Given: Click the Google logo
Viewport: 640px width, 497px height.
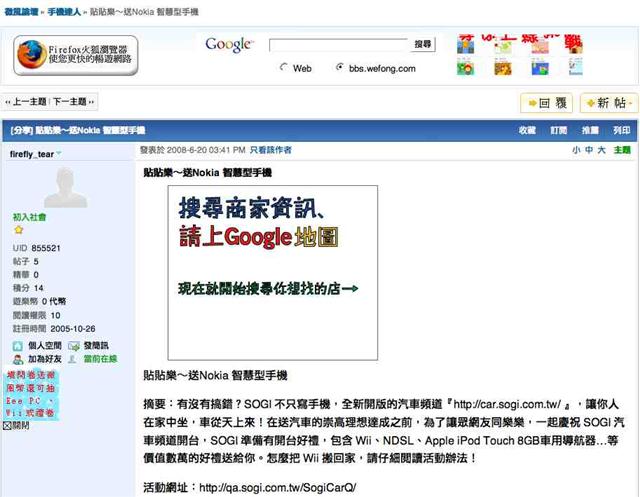Looking at the screenshot, I should click(x=229, y=44).
